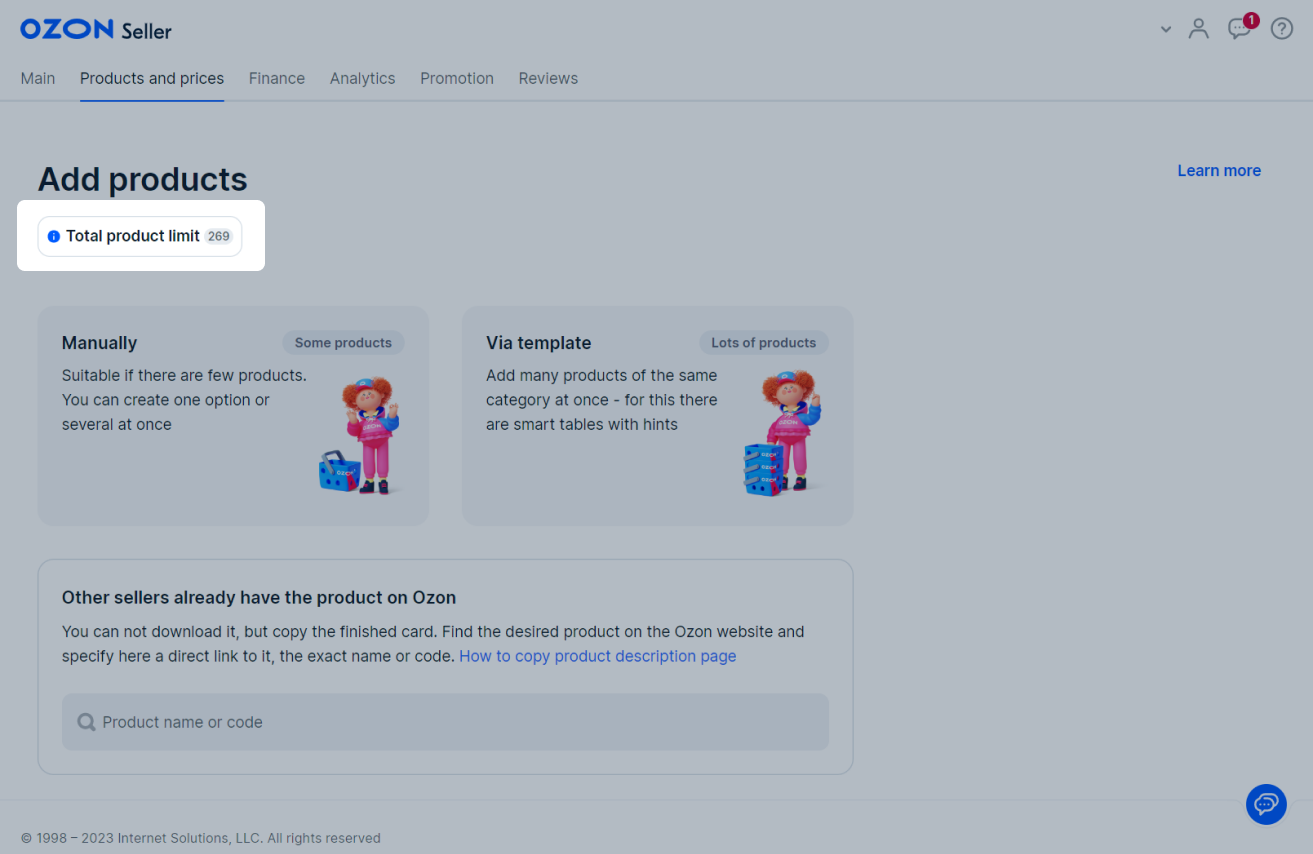Go to the Promotion section
1313x854 pixels.
[x=456, y=78]
